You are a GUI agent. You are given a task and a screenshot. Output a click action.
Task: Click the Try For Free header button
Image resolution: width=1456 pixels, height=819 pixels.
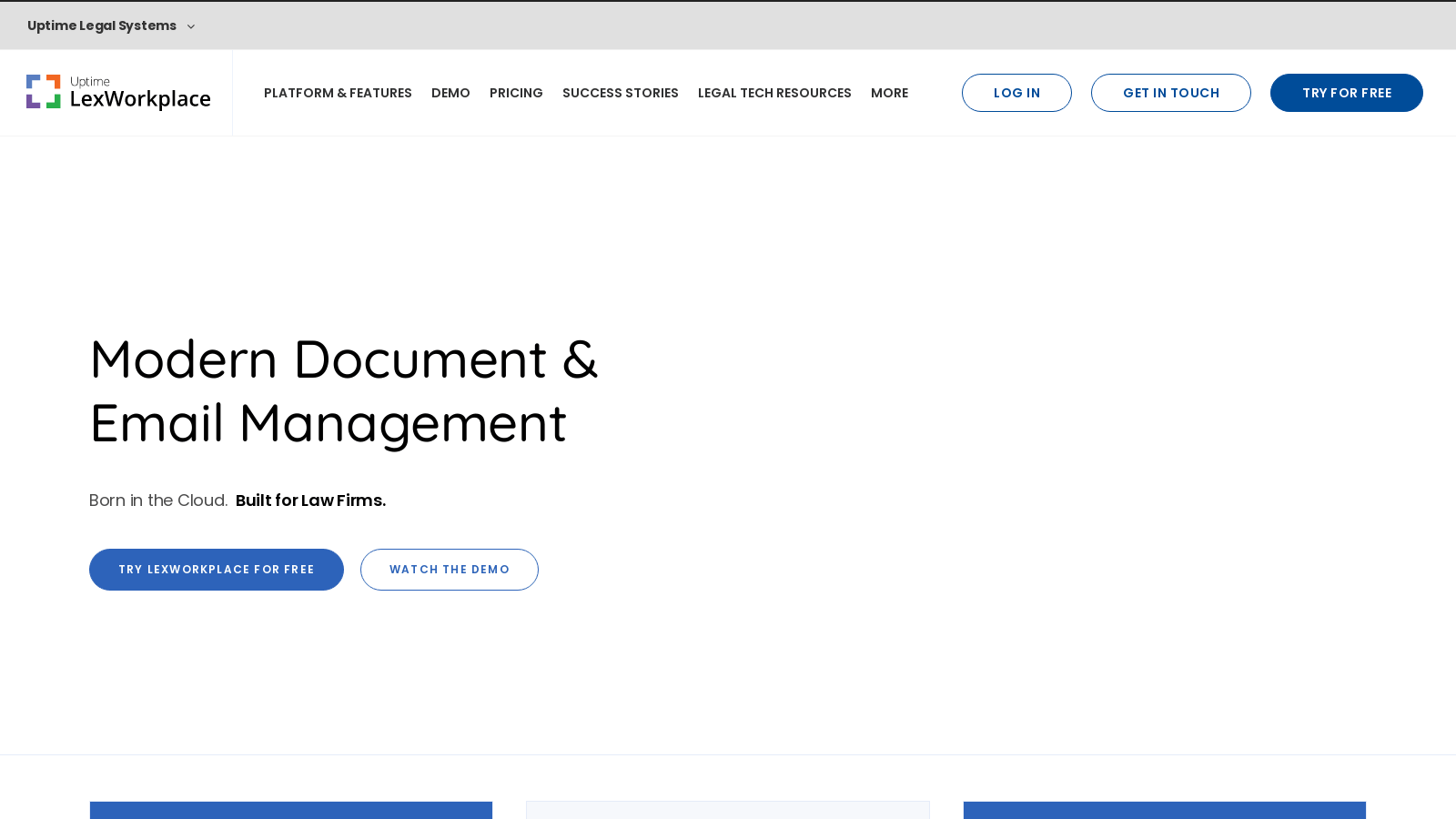coord(1347,93)
